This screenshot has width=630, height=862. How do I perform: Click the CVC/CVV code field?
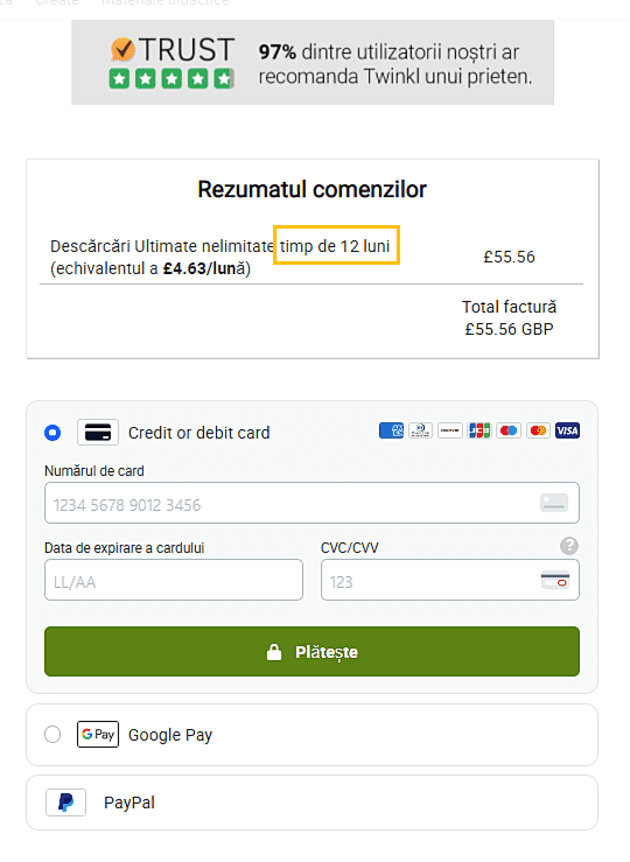tap(449, 580)
